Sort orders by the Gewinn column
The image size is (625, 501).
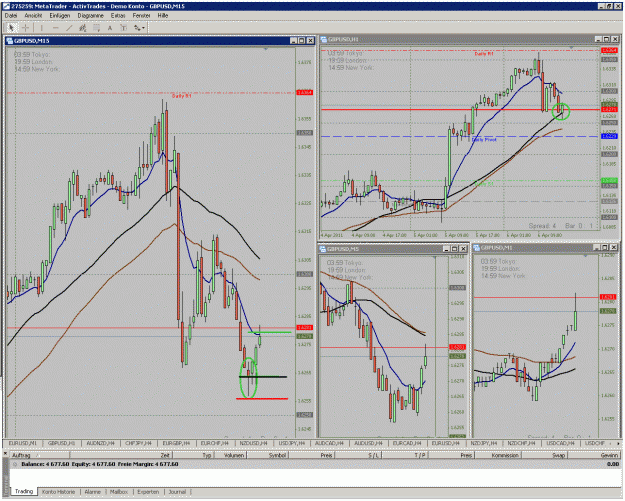(x=594, y=455)
